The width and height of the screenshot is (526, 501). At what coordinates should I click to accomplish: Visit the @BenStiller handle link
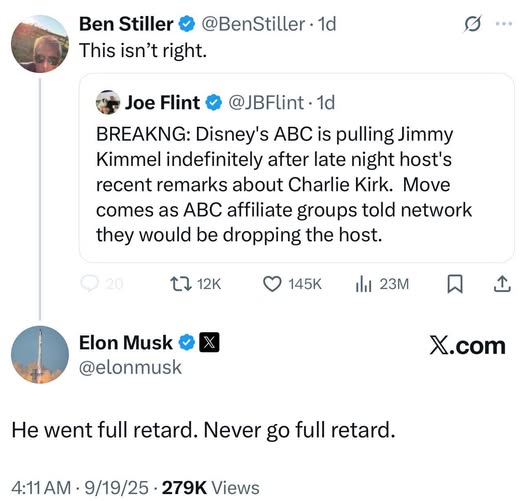click(253, 24)
